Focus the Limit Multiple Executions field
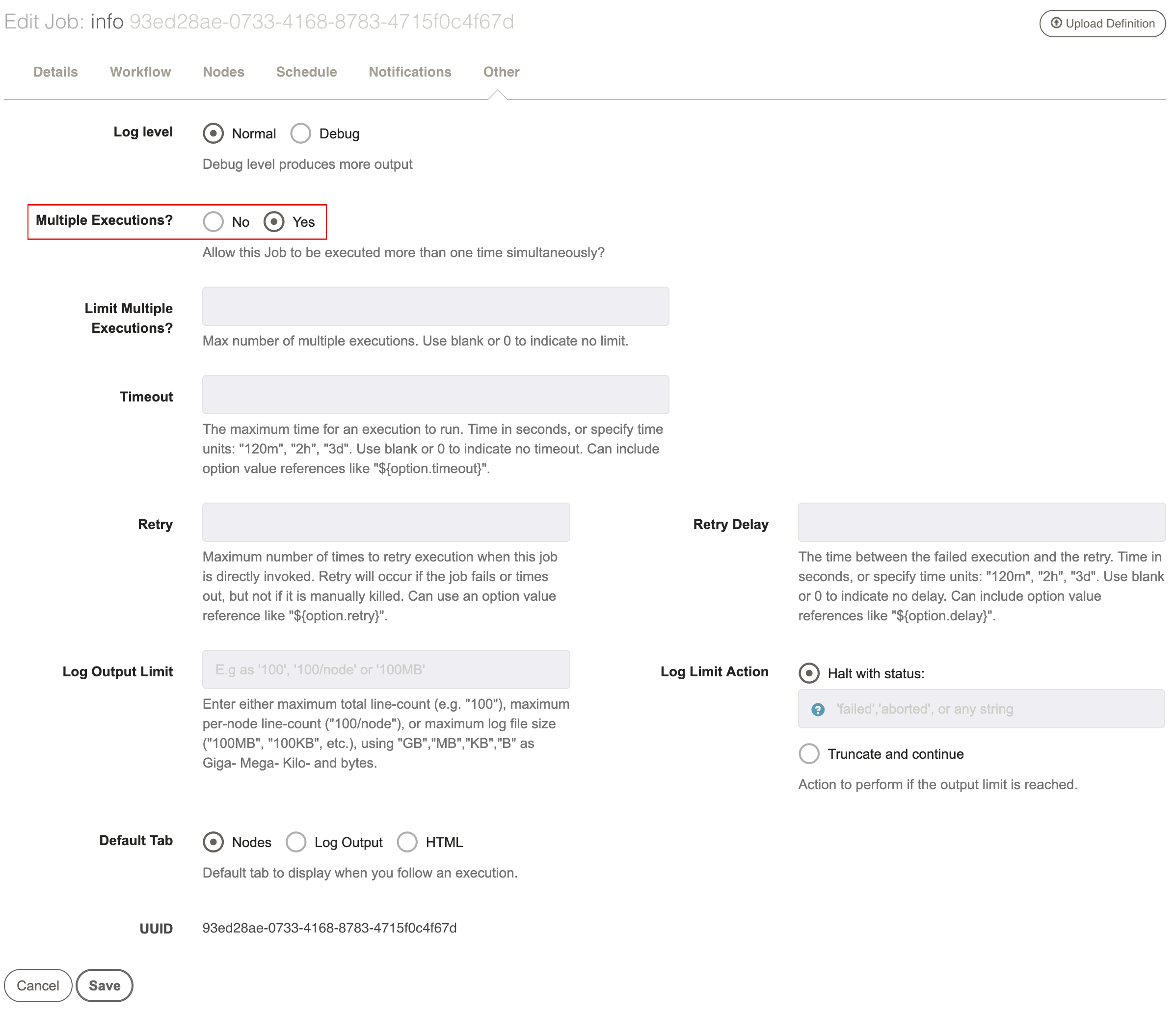 (x=435, y=306)
